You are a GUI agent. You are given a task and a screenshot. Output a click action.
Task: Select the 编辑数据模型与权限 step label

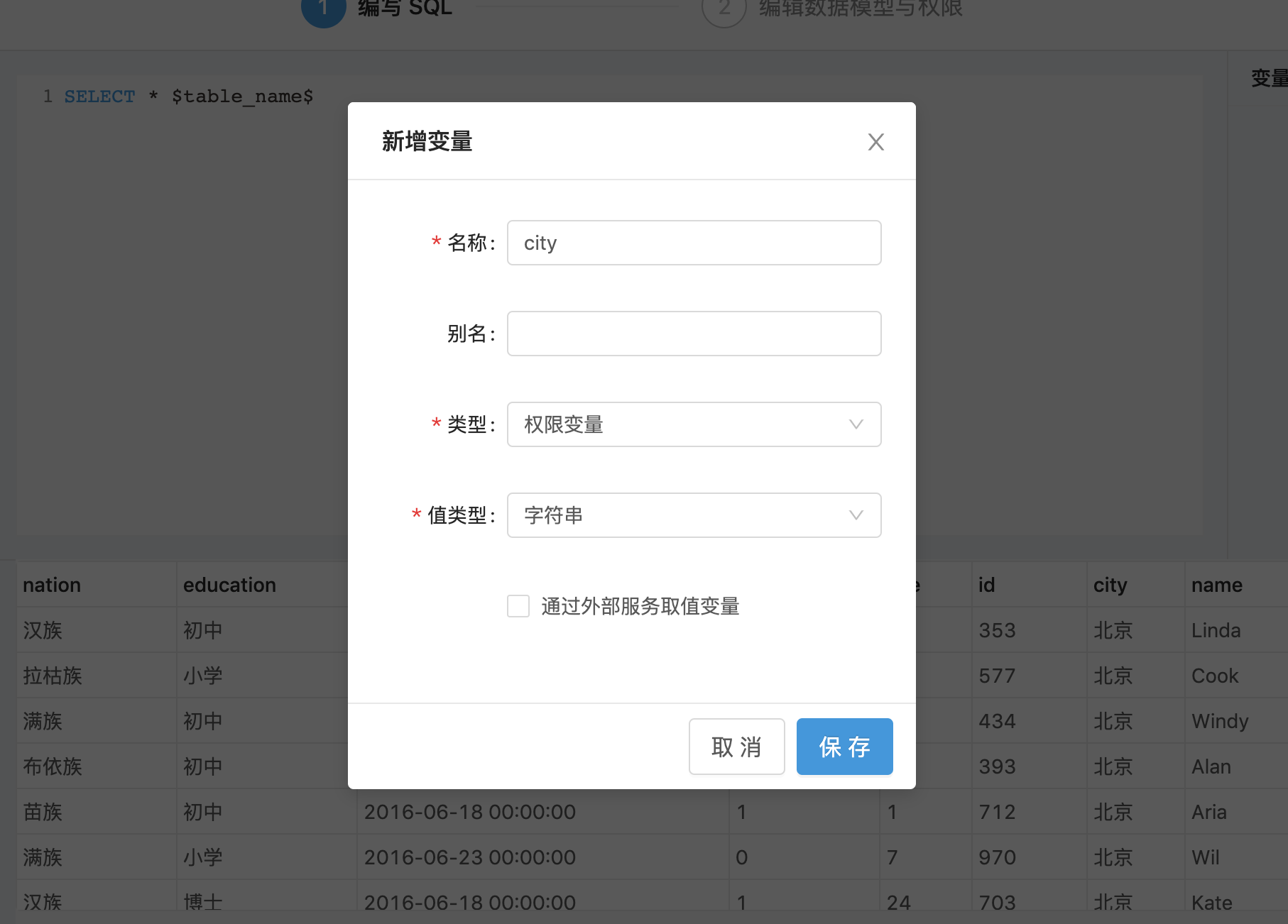tap(861, 9)
